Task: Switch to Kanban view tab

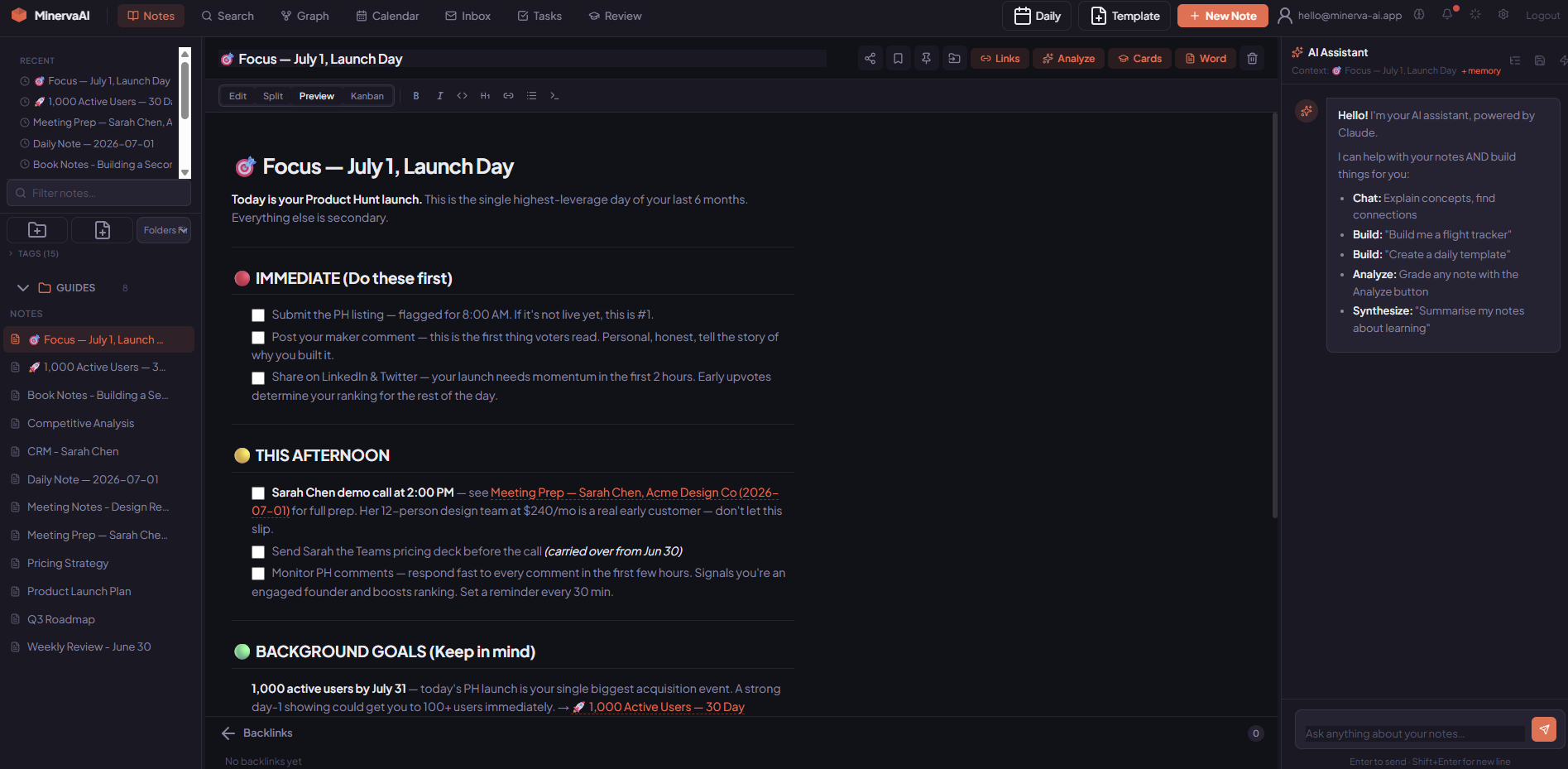Action: pyautogui.click(x=367, y=96)
